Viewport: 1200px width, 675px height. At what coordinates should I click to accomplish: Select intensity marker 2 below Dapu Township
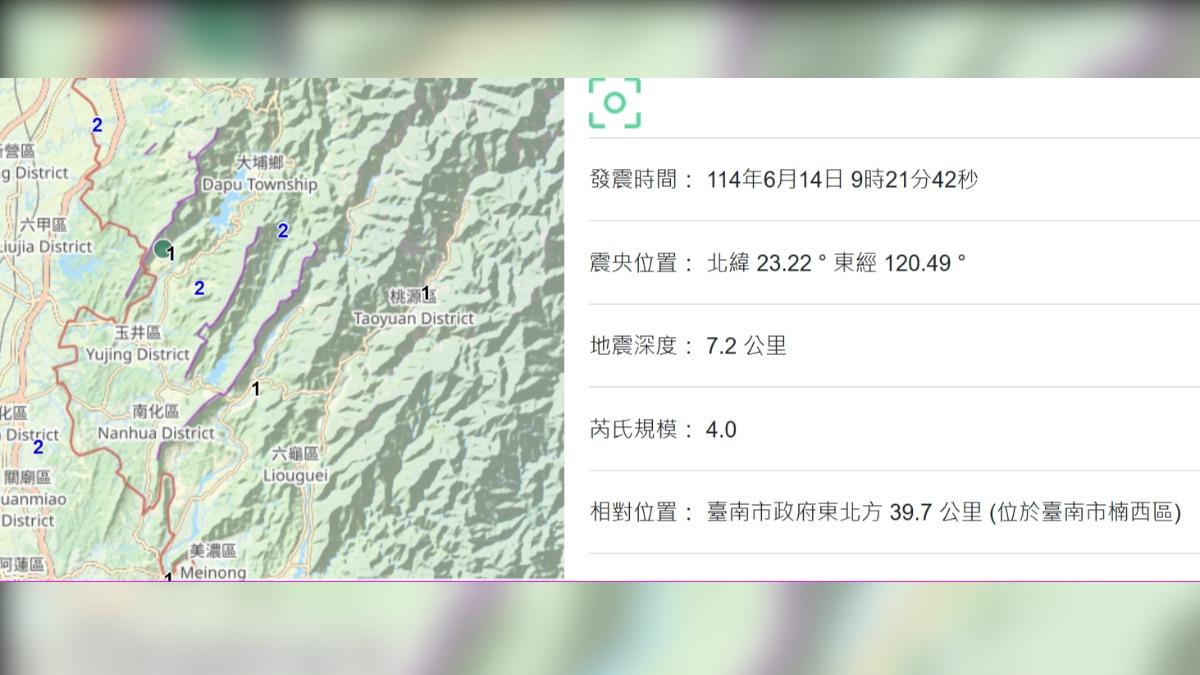[x=199, y=289]
